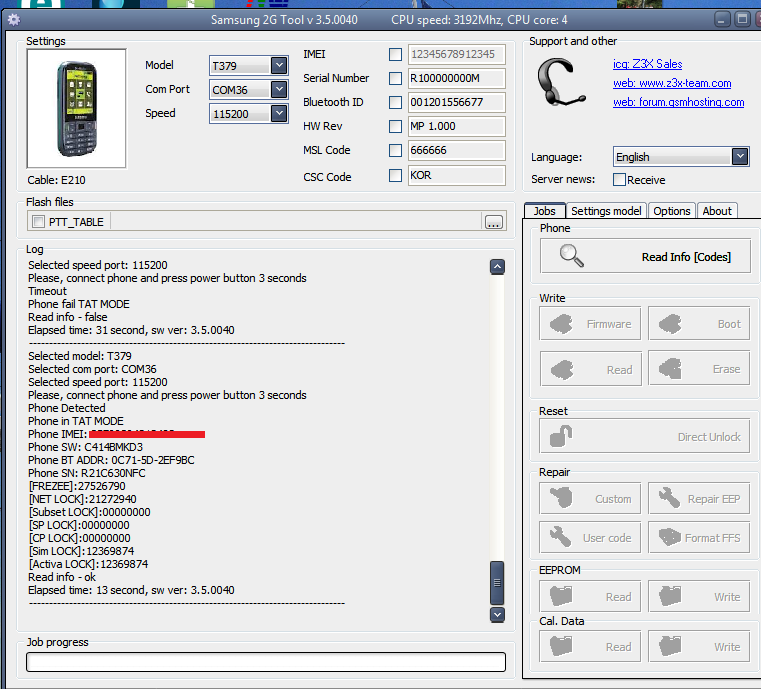Image resolution: width=761 pixels, height=689 pixels.
Task: Browse for PTT_TABLE flash file
Action: (494, 222)
